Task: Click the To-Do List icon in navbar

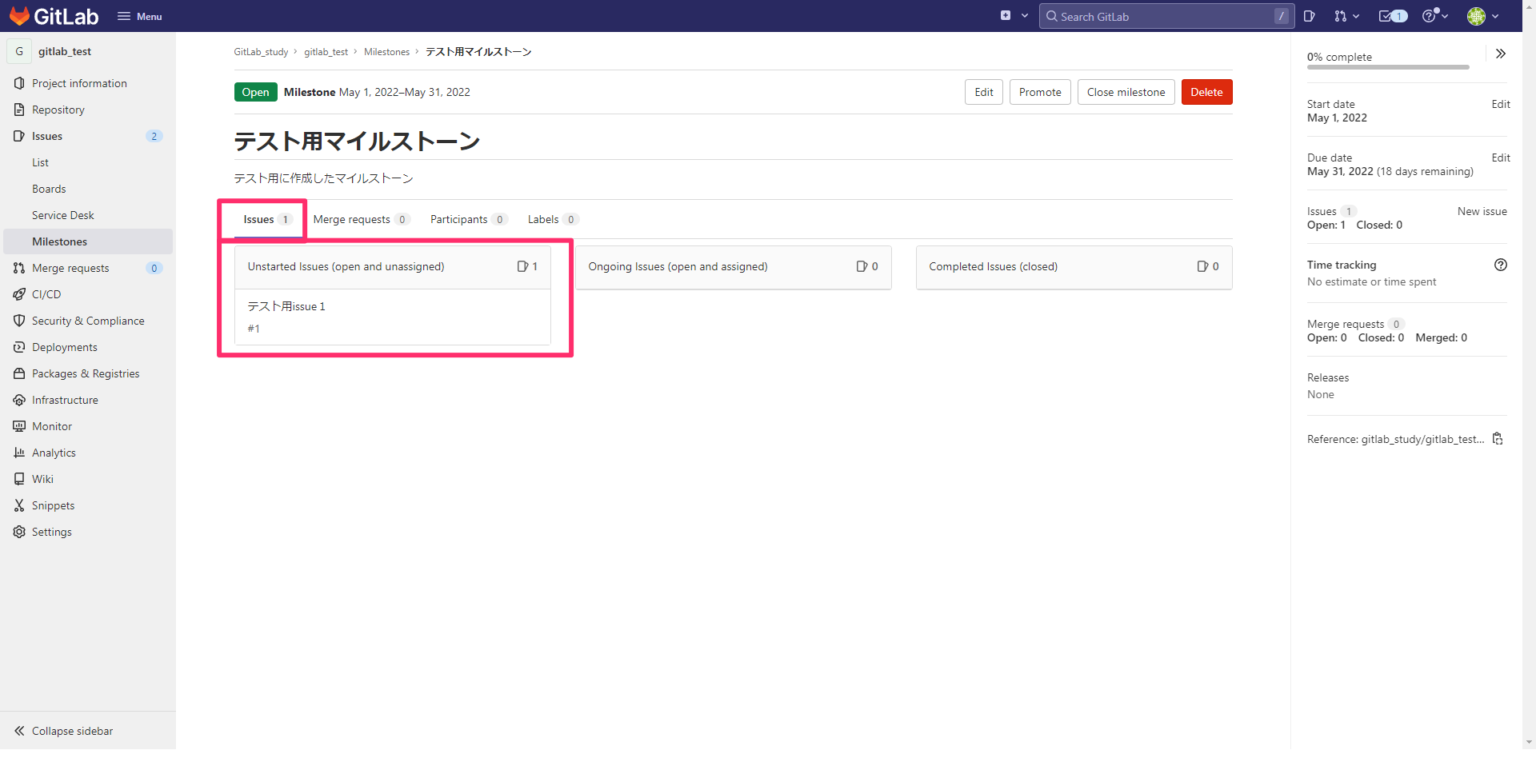Action: pos(1392,16)
